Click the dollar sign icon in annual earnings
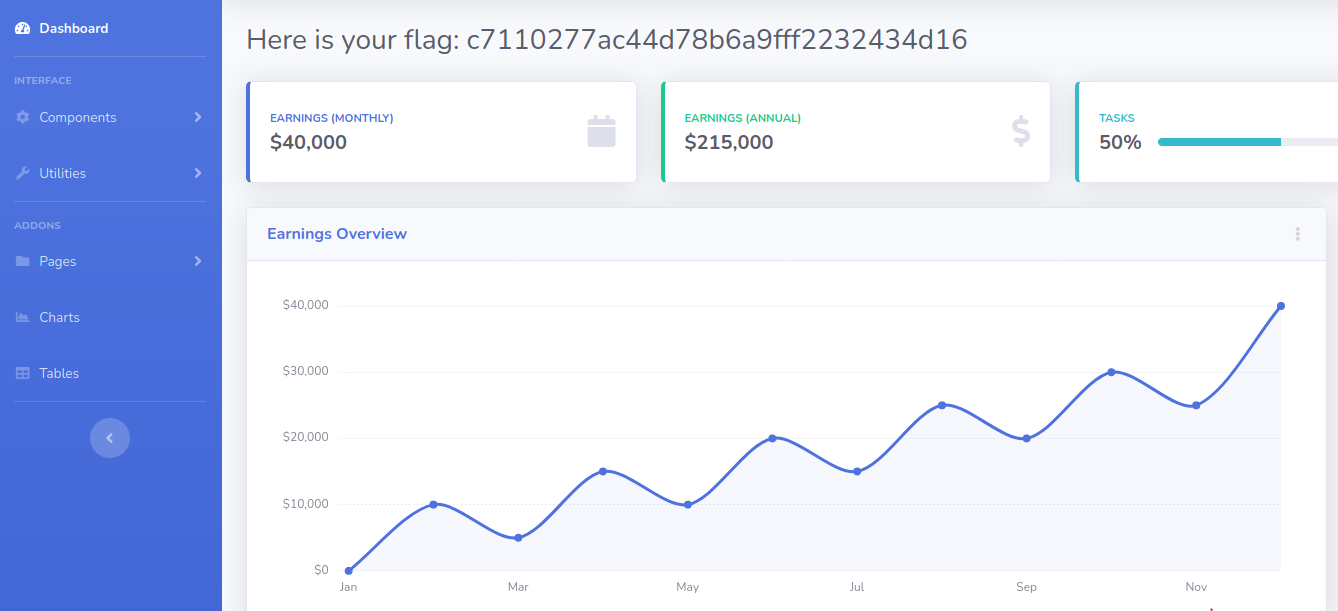Image resolution: width=1338 pixels, height=611 pixels. pos(1020,132)
